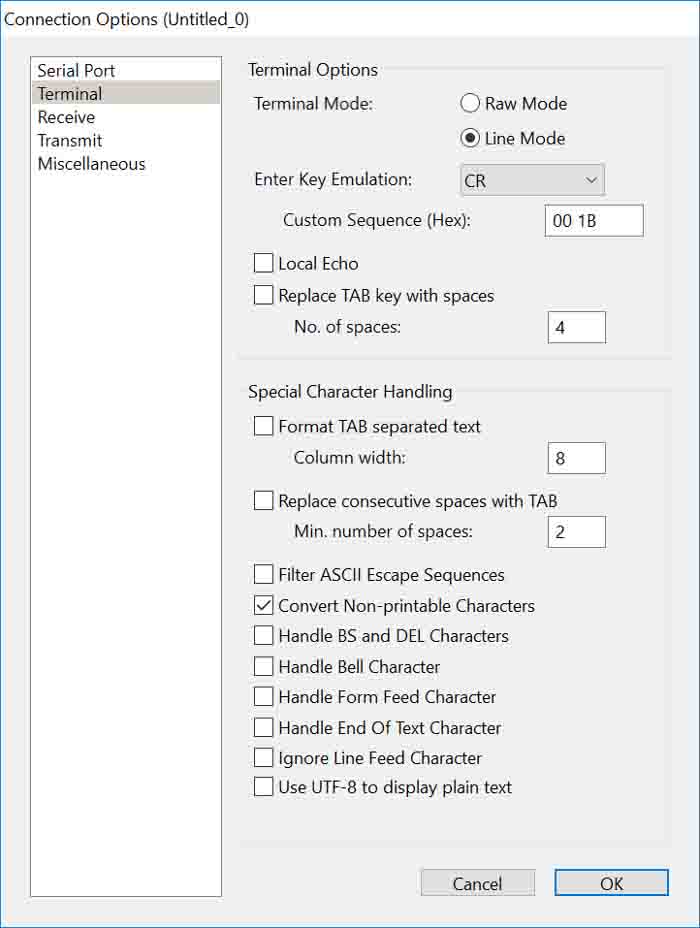Click the Column width input field
Viewport: 700px width, 928px height.
[x=577, y=458]
